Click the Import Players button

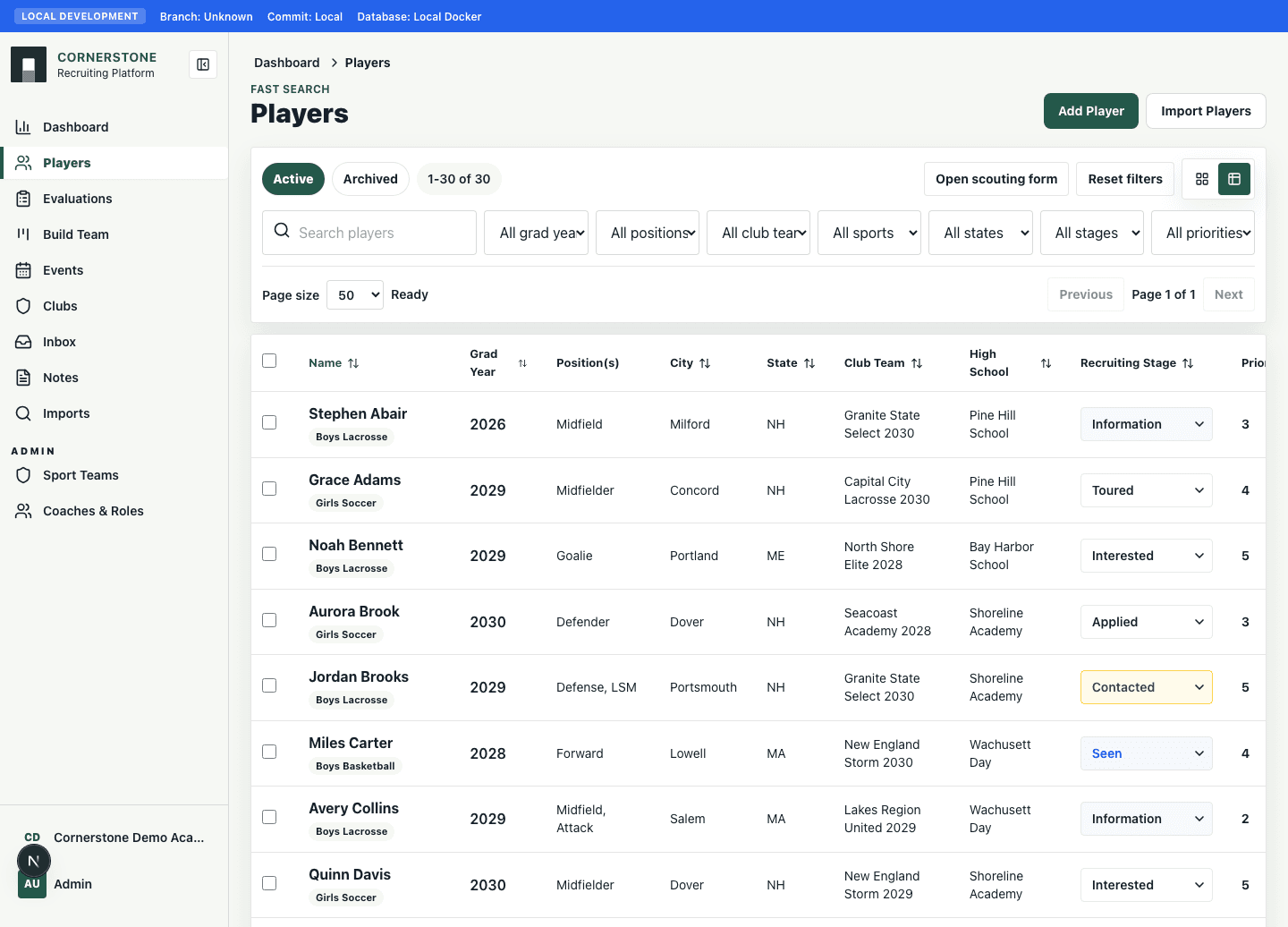[1206, 111]
